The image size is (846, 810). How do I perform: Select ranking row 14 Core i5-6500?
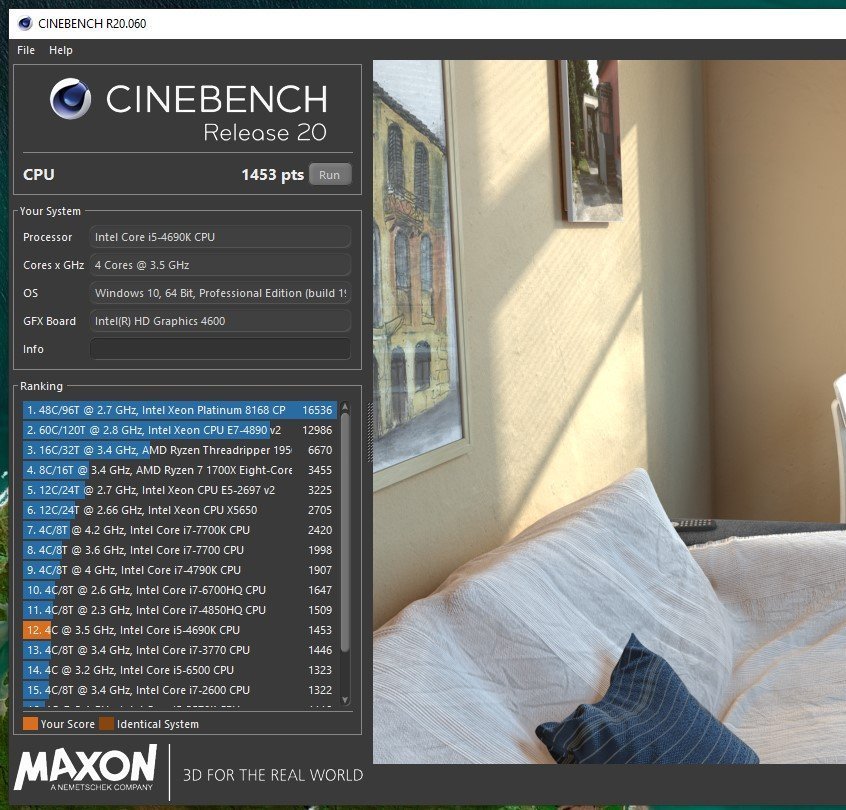[x=180, y=670]
